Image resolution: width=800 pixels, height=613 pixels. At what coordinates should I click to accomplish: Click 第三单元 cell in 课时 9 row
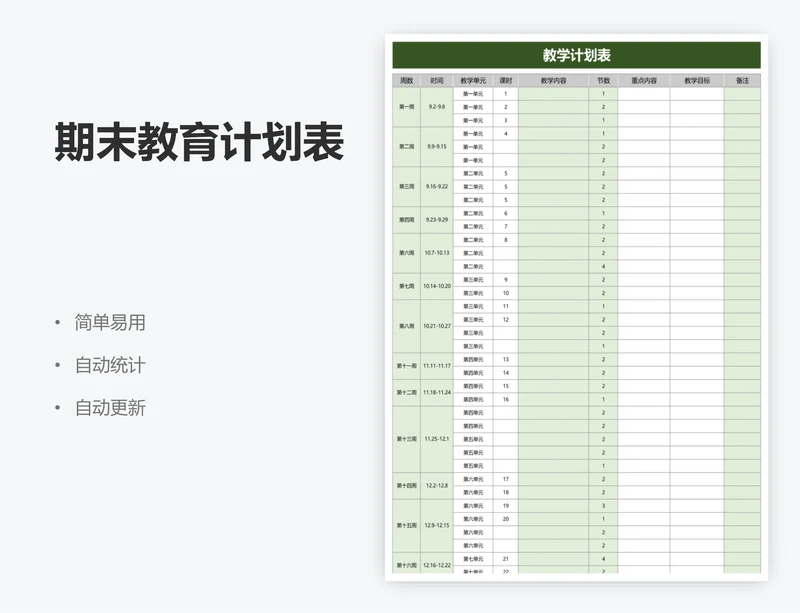click(x=473, y=280)
